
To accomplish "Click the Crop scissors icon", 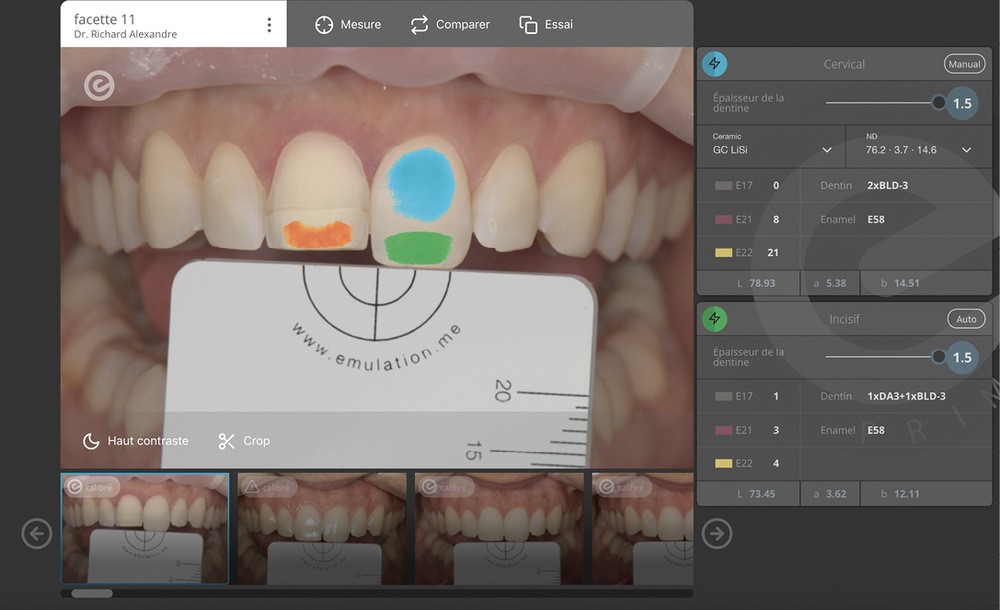I will click(226, 441).
